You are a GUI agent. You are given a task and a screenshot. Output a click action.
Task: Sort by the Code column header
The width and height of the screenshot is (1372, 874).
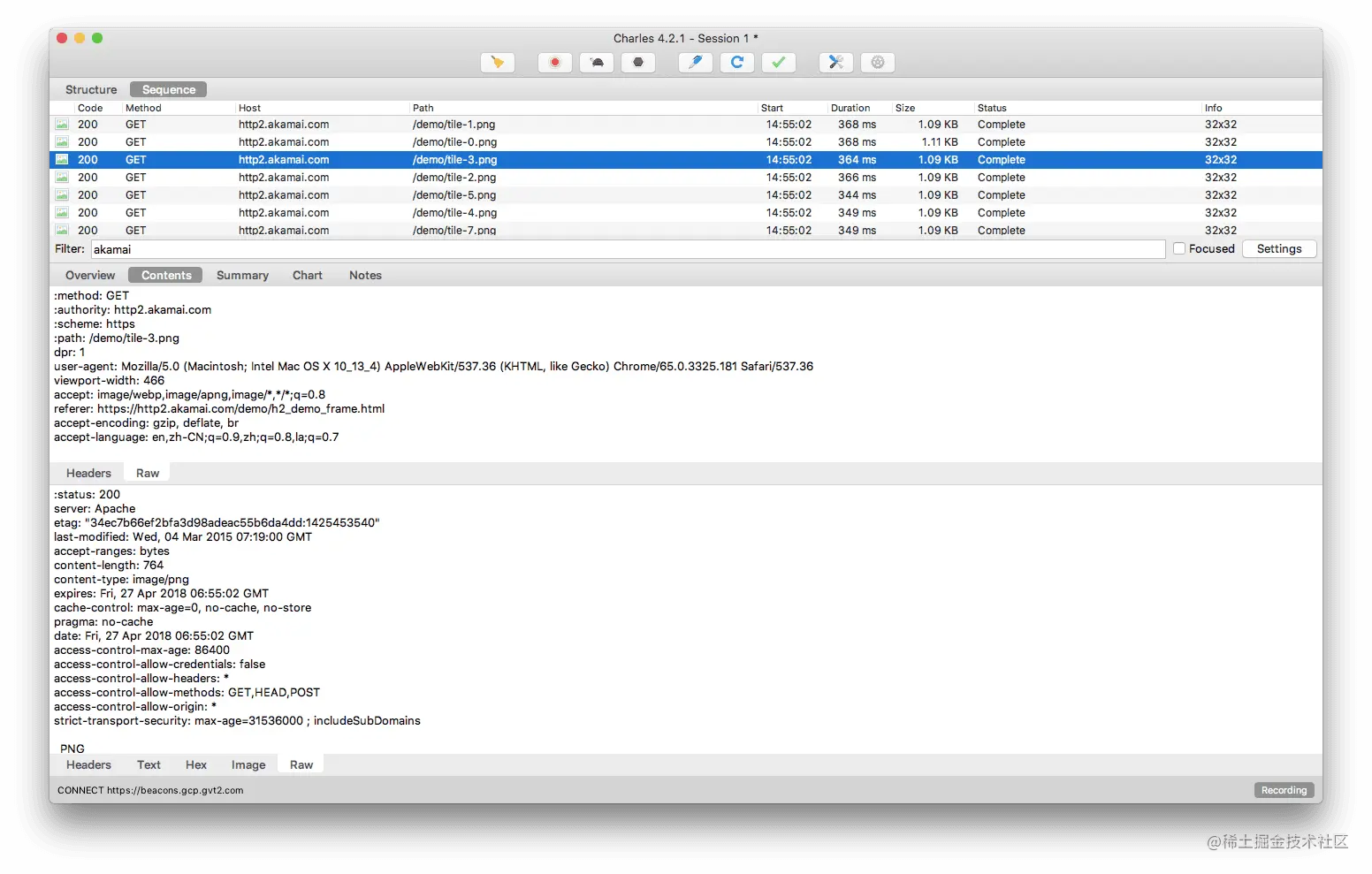[x=90, y=109]
